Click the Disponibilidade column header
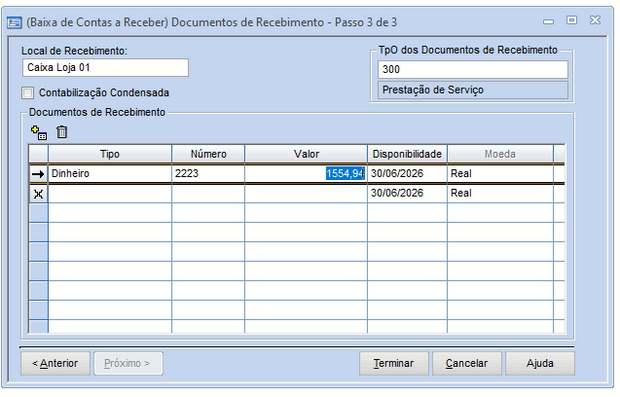 [x=407, y=154]
